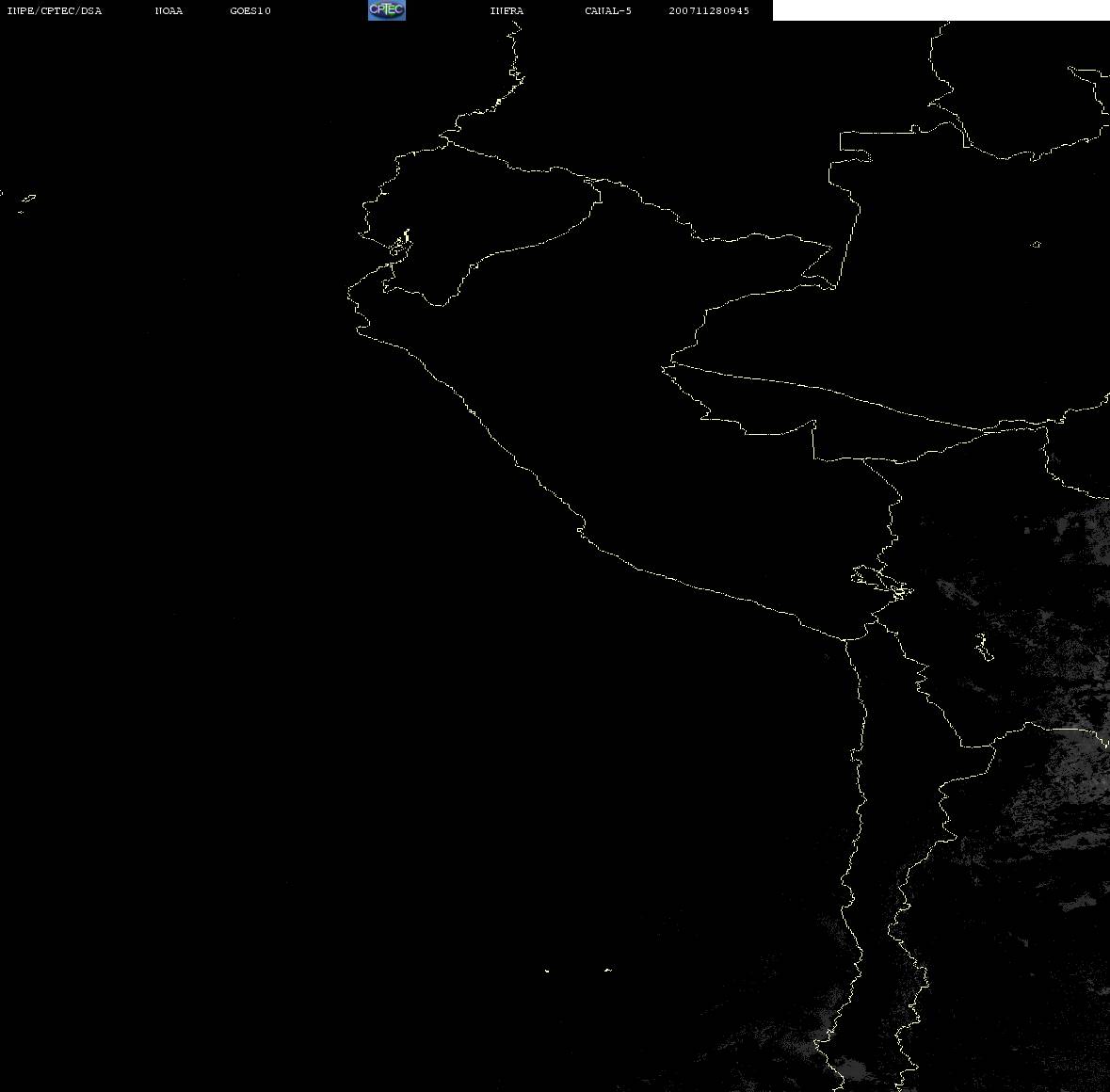1110x1092 pixels.
Task: Click the INFRA label in header
Action: pos(507,10)
